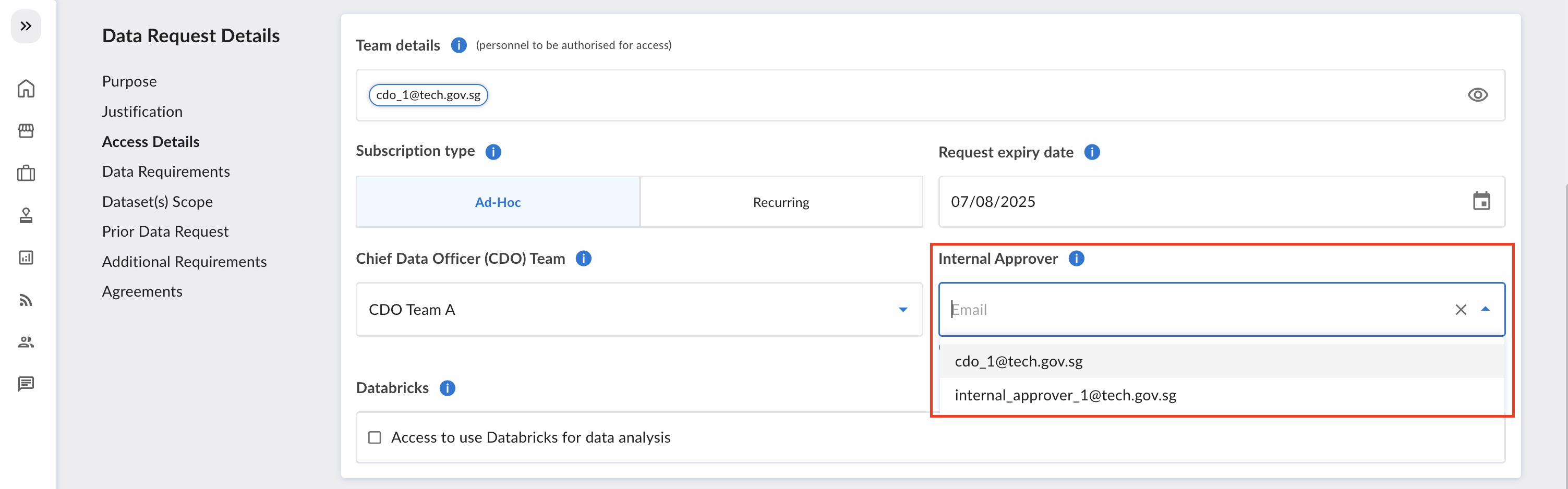Go to Access Details section

[x=150, y=142]
